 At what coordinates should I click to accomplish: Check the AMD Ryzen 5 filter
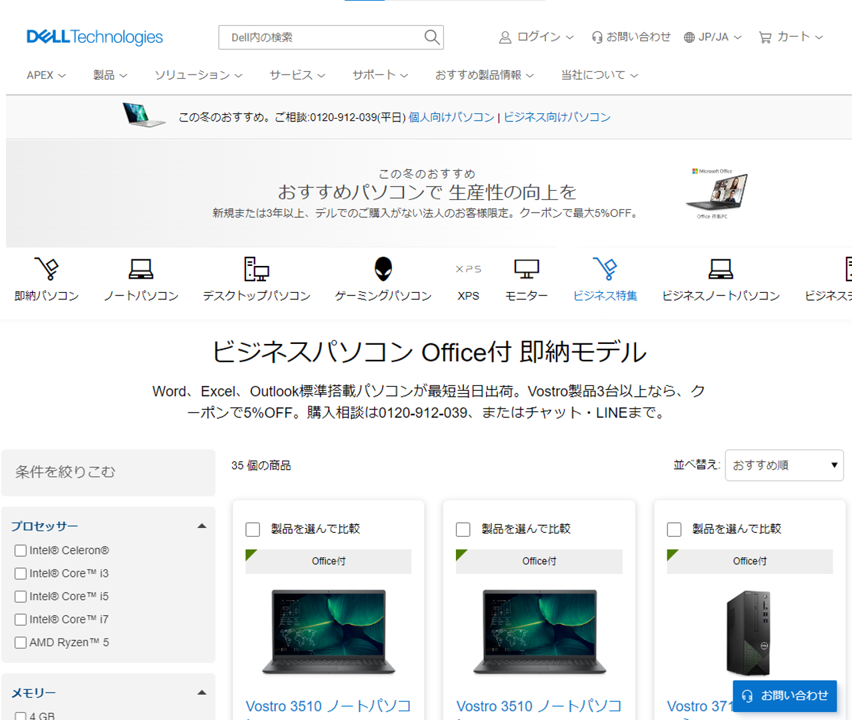(21, 642)
